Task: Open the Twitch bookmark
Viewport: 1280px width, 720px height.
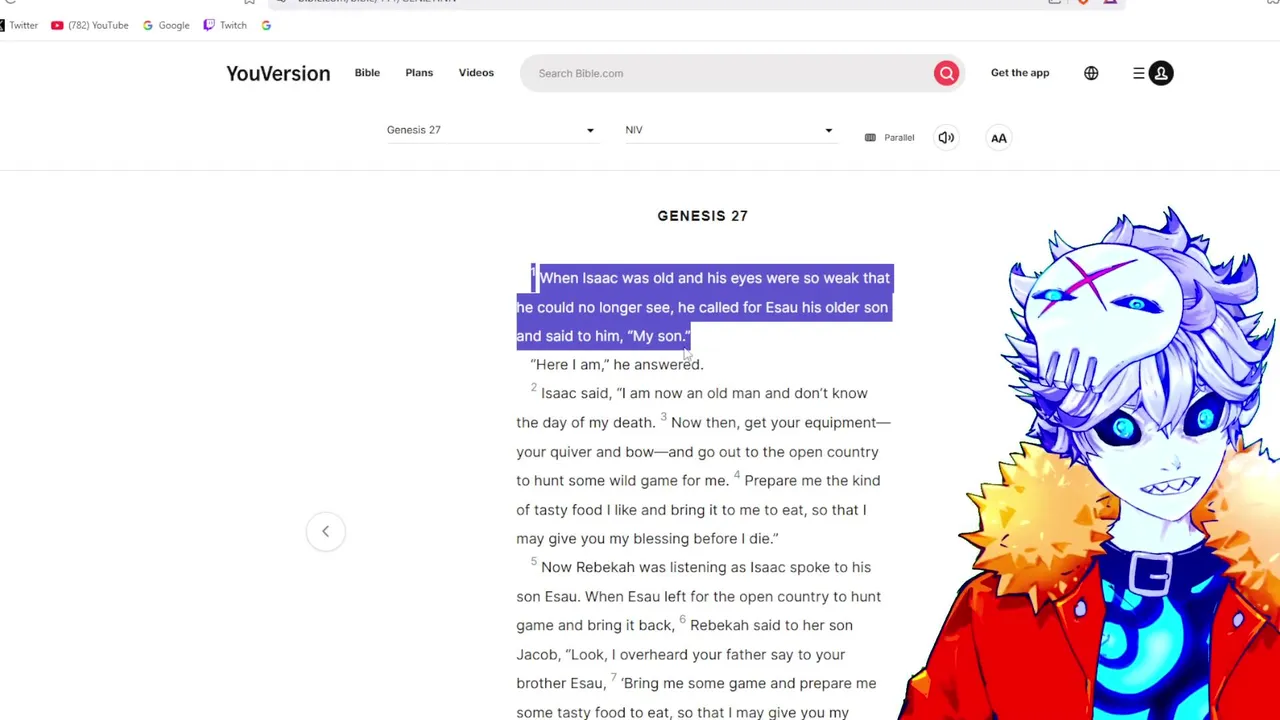Action: tap(225, 25)
